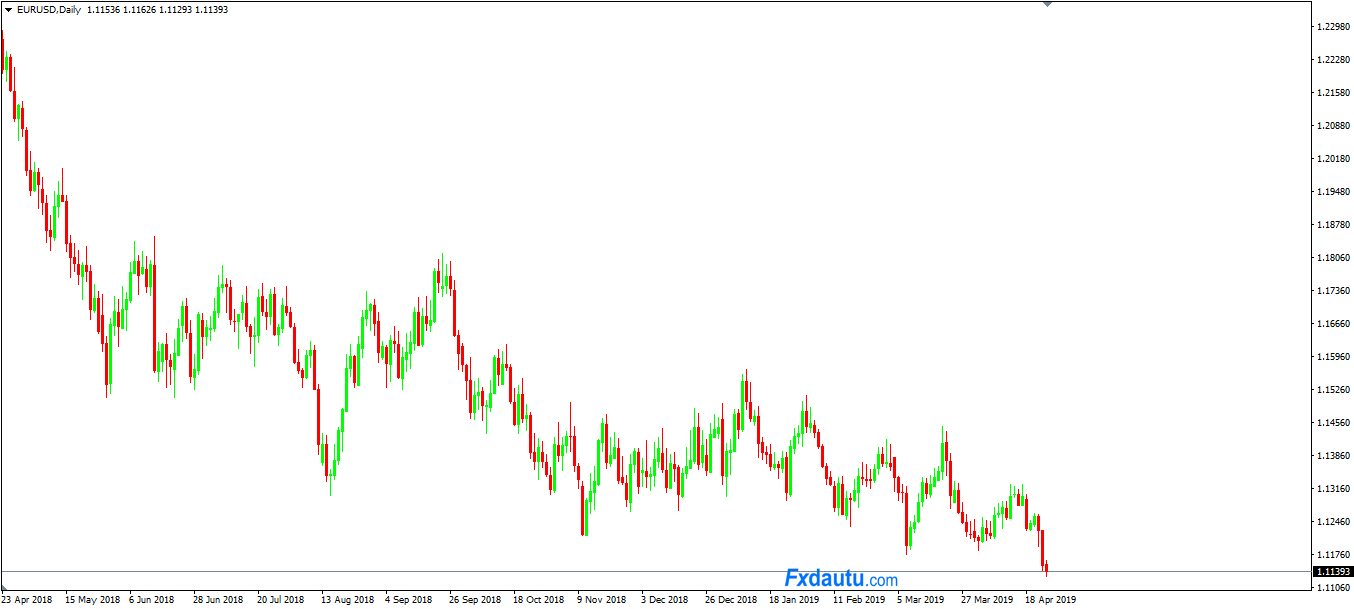The image size is (1354, 609).
Task: Click the Fxdautu.com watermark link
Action: pos(840,579)
